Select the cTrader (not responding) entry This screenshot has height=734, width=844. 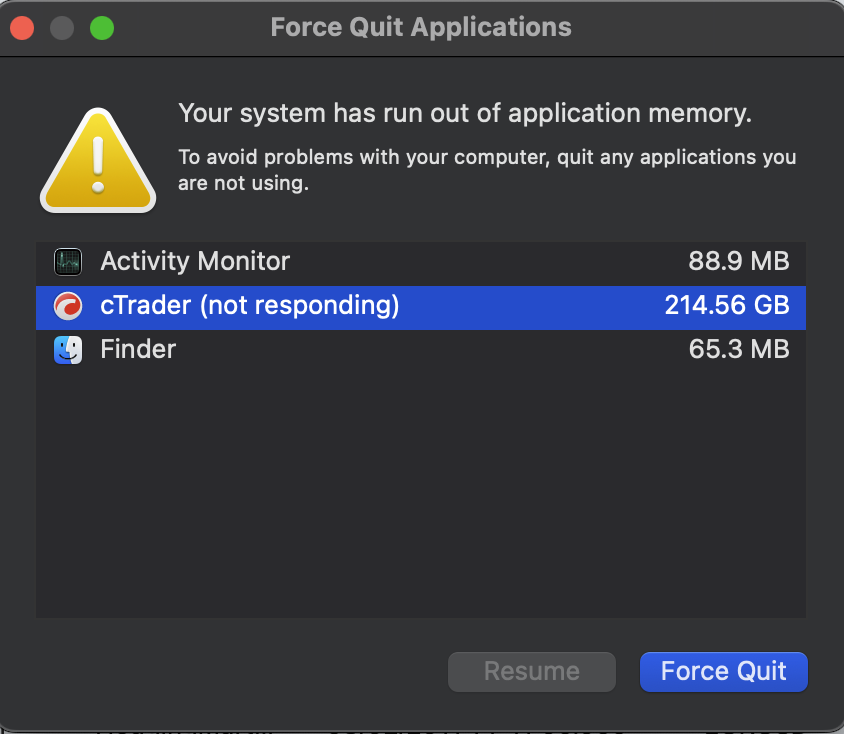(421, 308)
